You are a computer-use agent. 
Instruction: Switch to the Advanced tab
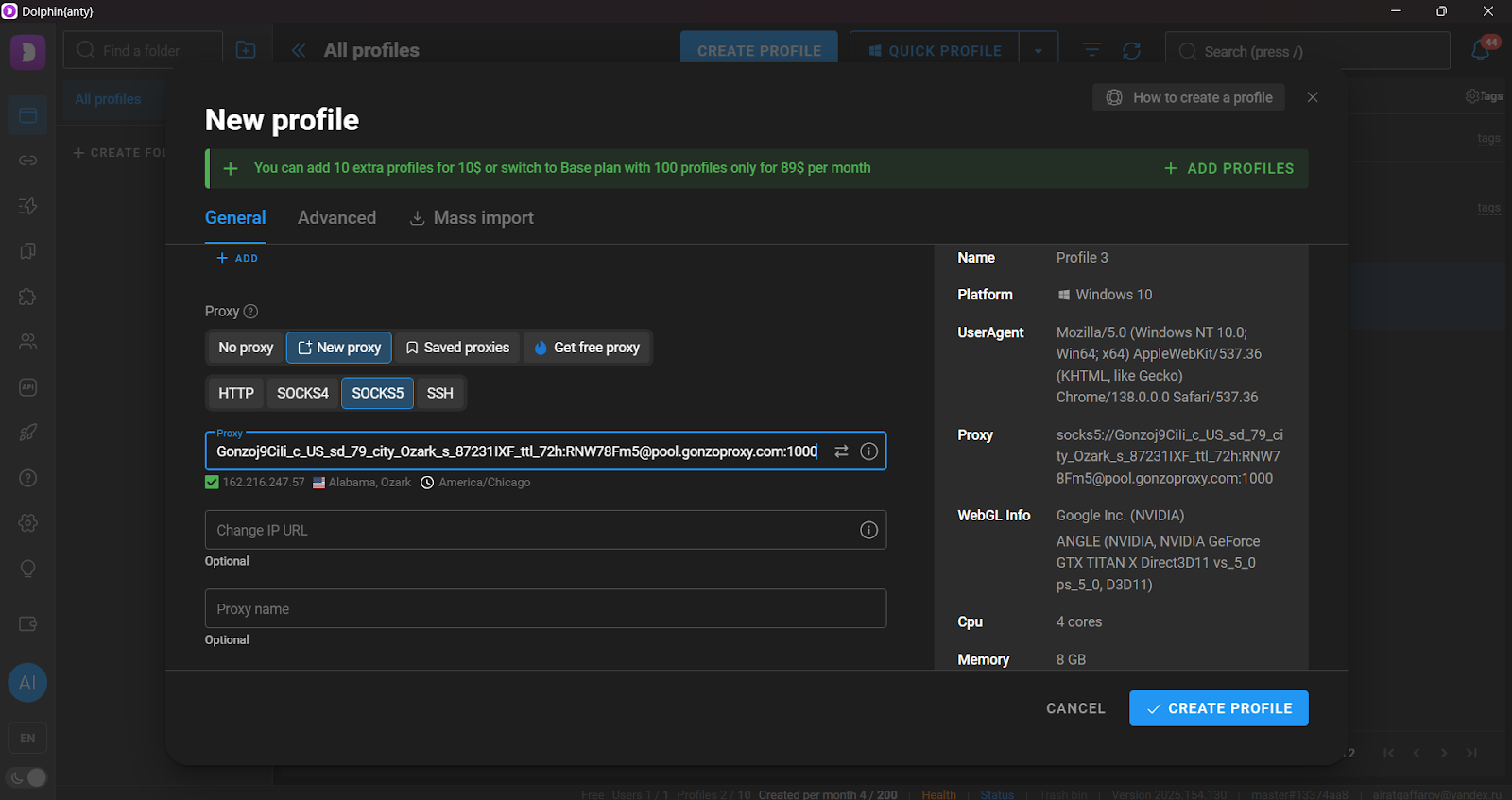[x=336, y=217]
